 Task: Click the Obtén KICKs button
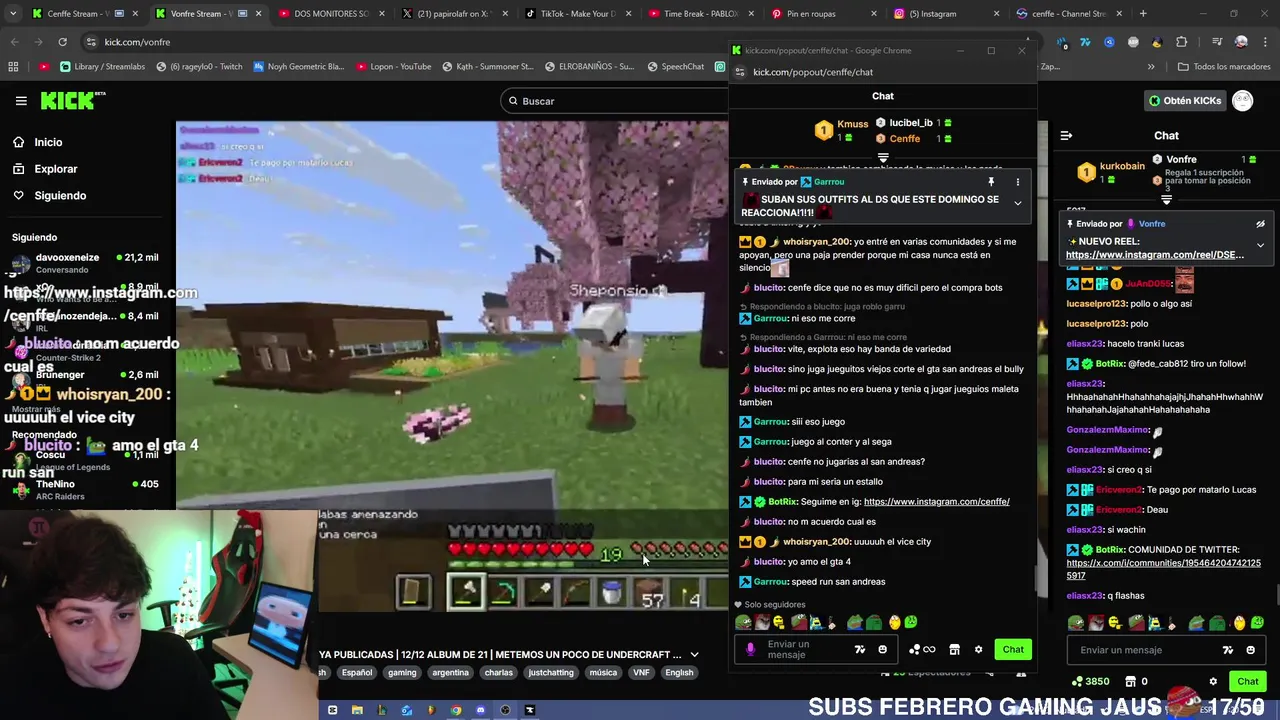coord(1185,101)
